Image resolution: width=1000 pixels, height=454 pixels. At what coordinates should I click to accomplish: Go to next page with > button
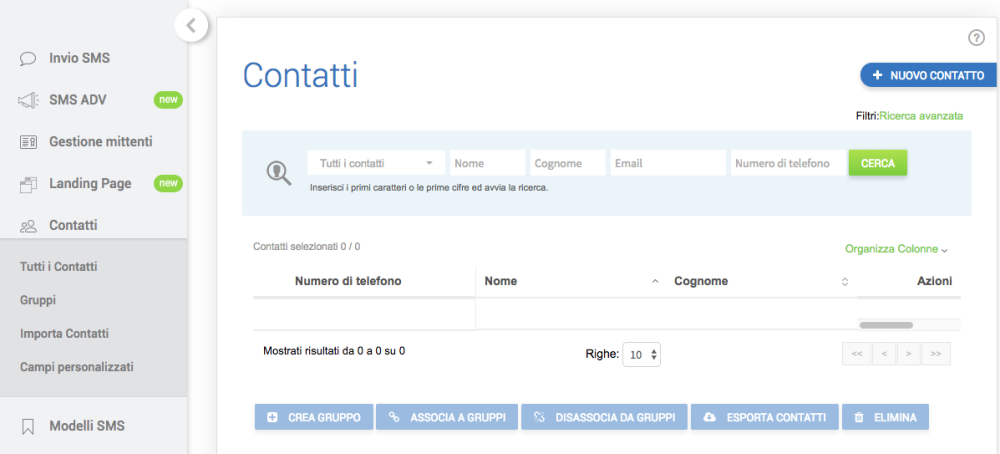[909, 354]
